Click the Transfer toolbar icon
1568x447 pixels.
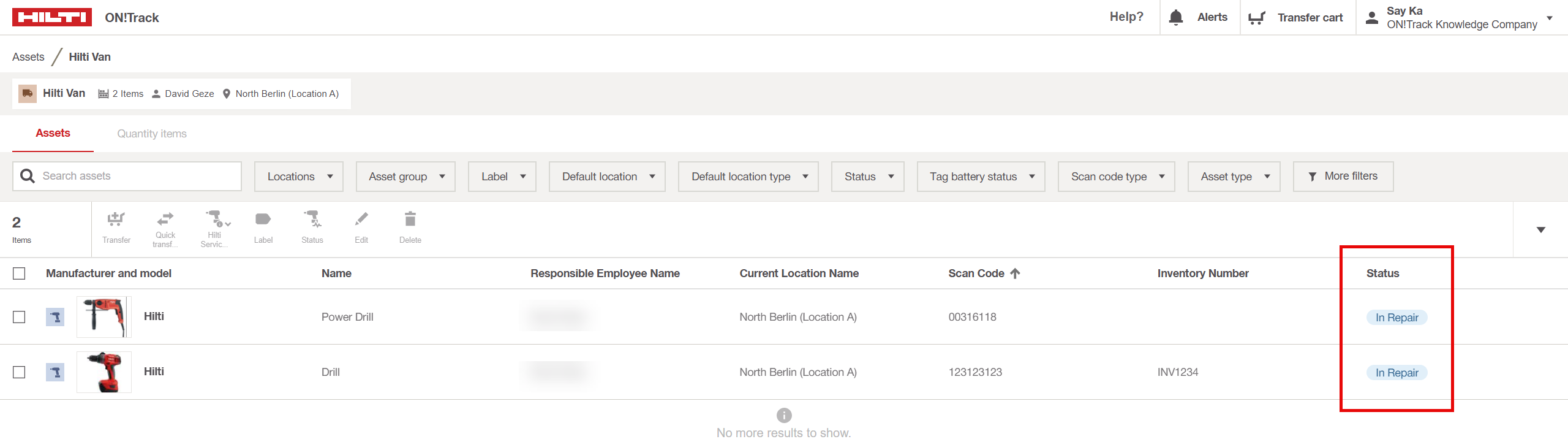[x=116, y=220]
